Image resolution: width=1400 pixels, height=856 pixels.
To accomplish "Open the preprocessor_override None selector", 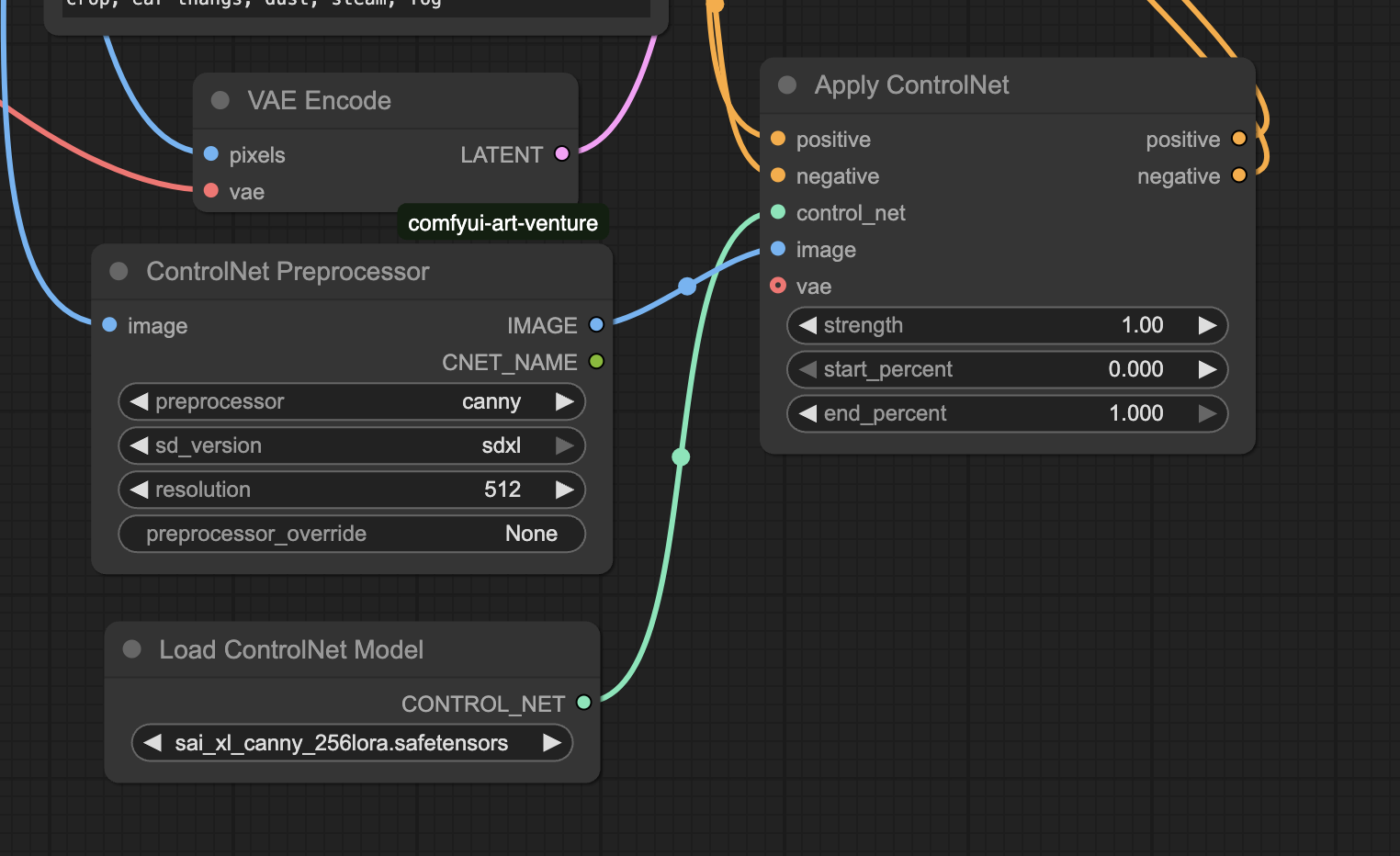I will click(352, 534).
